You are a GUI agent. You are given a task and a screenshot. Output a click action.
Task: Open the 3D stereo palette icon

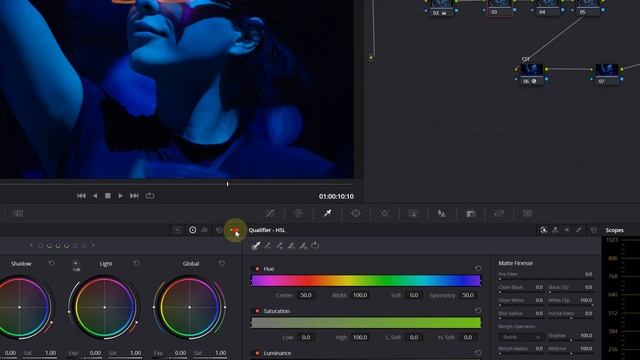(527, 213)
